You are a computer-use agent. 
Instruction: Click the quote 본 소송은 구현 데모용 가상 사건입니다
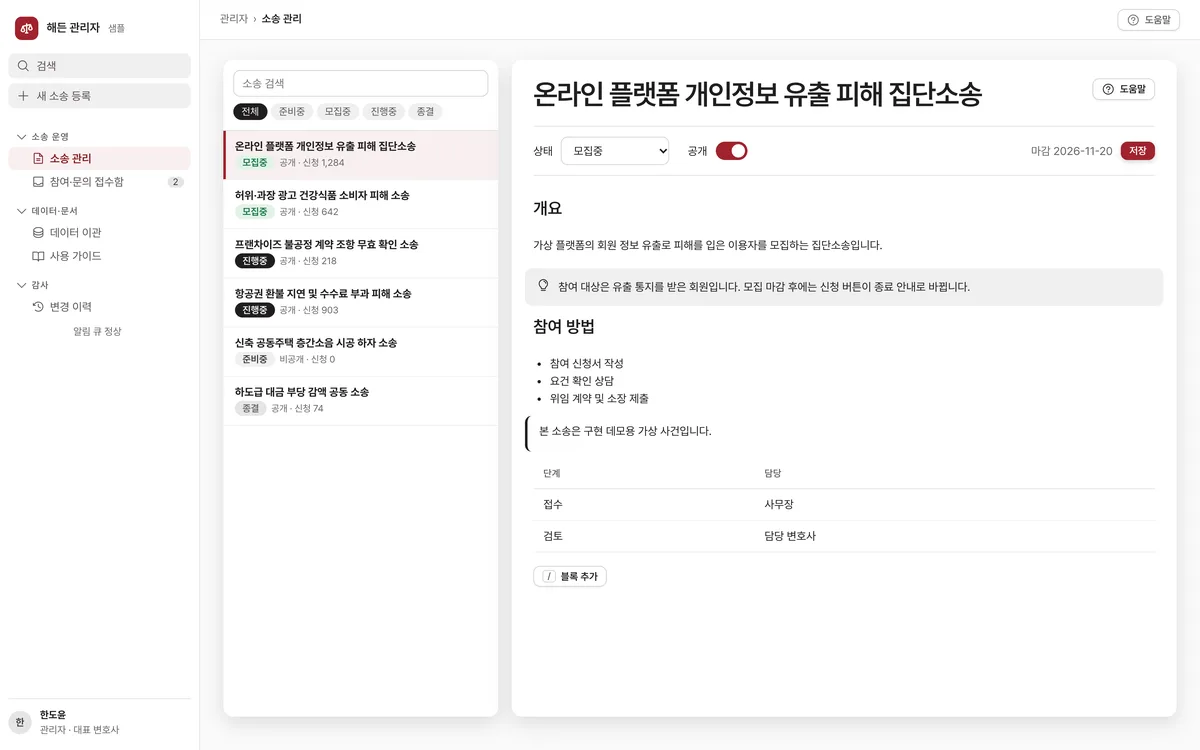tap(625, 431)
